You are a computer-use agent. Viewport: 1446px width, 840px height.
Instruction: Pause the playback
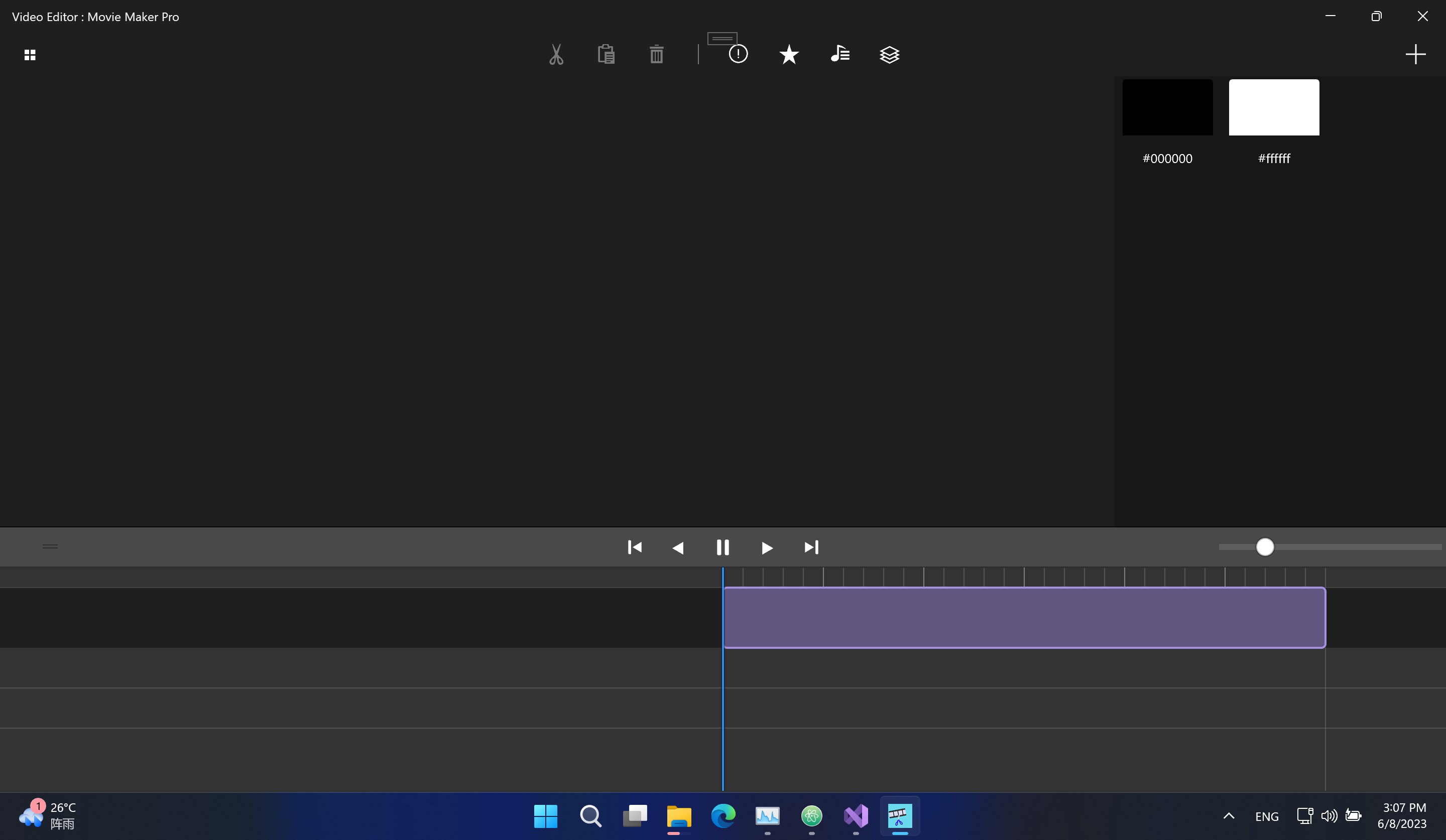coord(722,547)
